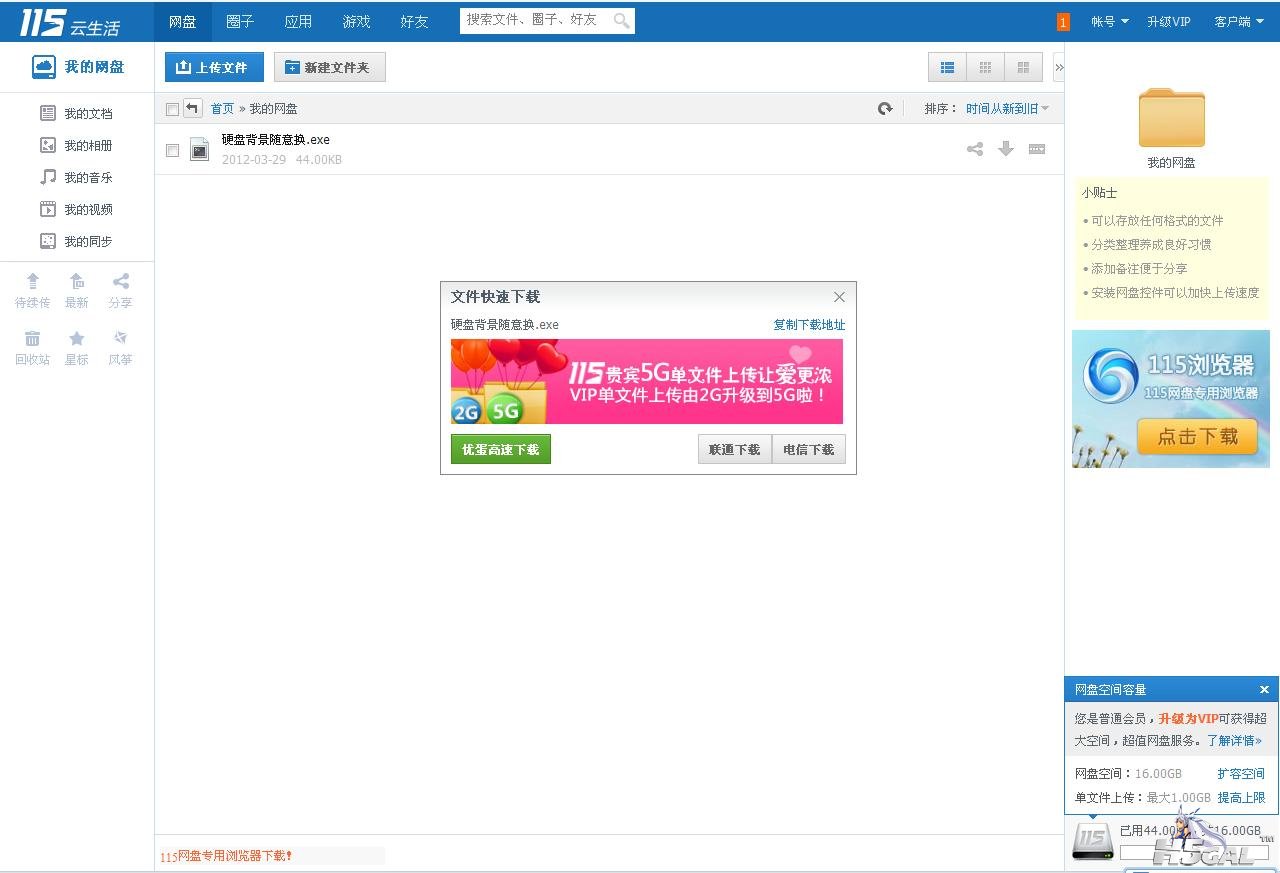
Task: Click the 联通下载 button
Action: point(735,450)
